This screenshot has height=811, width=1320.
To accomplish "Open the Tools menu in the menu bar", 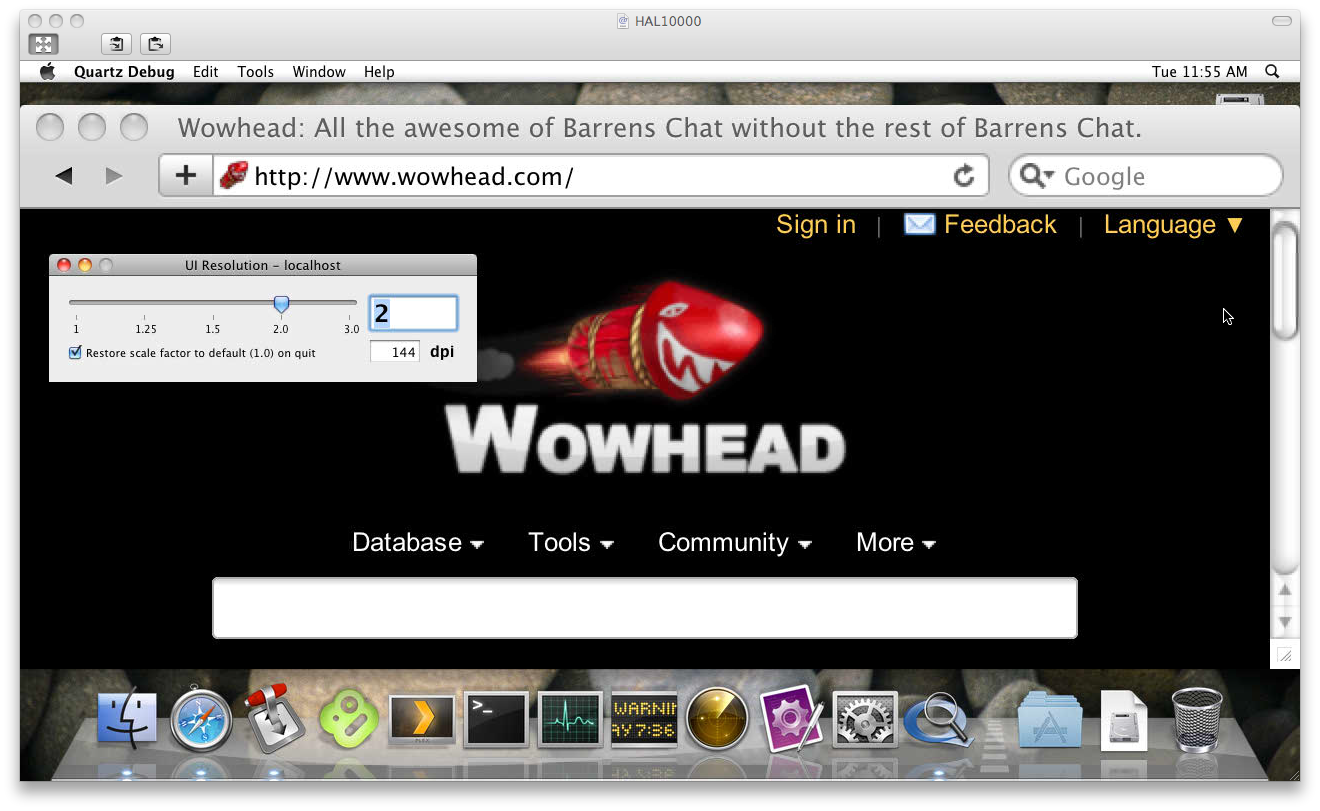I will tap(255, 72).
